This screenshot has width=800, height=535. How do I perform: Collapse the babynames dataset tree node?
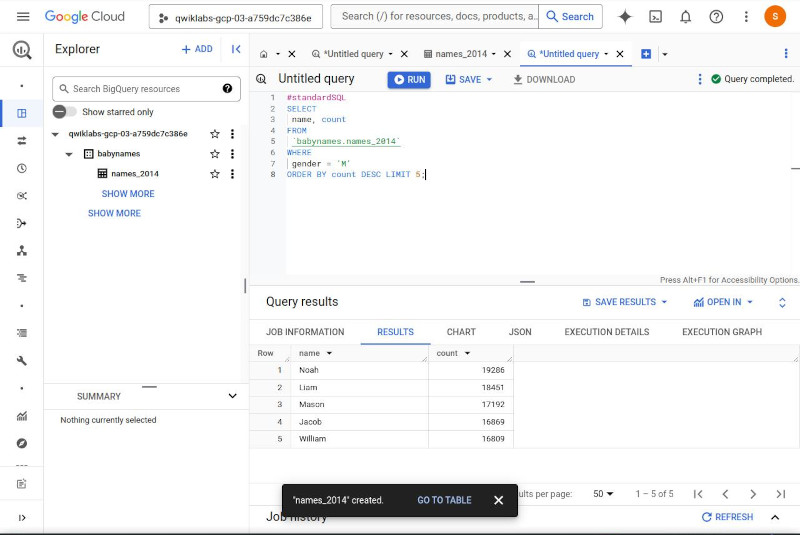pyautogui.click(x=69, y=154)
